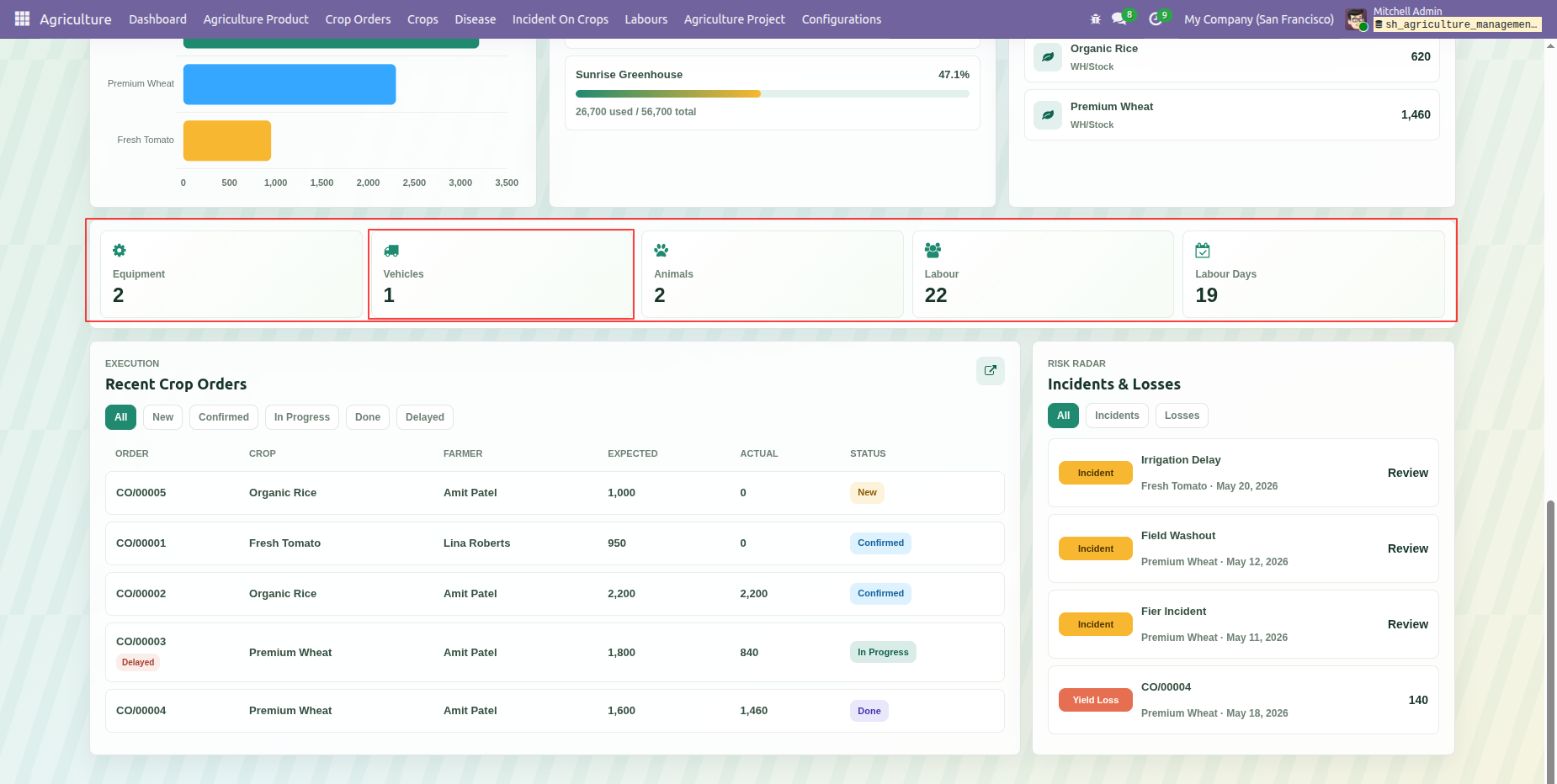Show only Incidents in Risk Radar
Viewport: 1557px width, 784px height.
pyautogui.click(x=1117, y=416)
